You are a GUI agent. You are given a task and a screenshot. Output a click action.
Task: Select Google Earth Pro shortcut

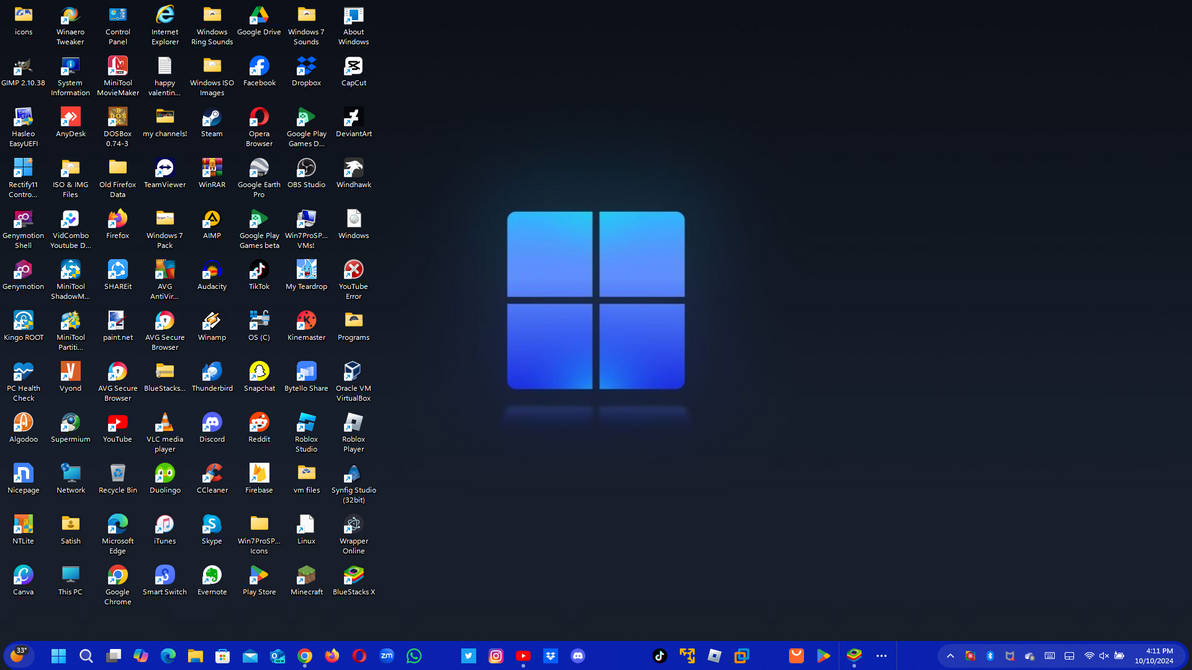(259, 178)
